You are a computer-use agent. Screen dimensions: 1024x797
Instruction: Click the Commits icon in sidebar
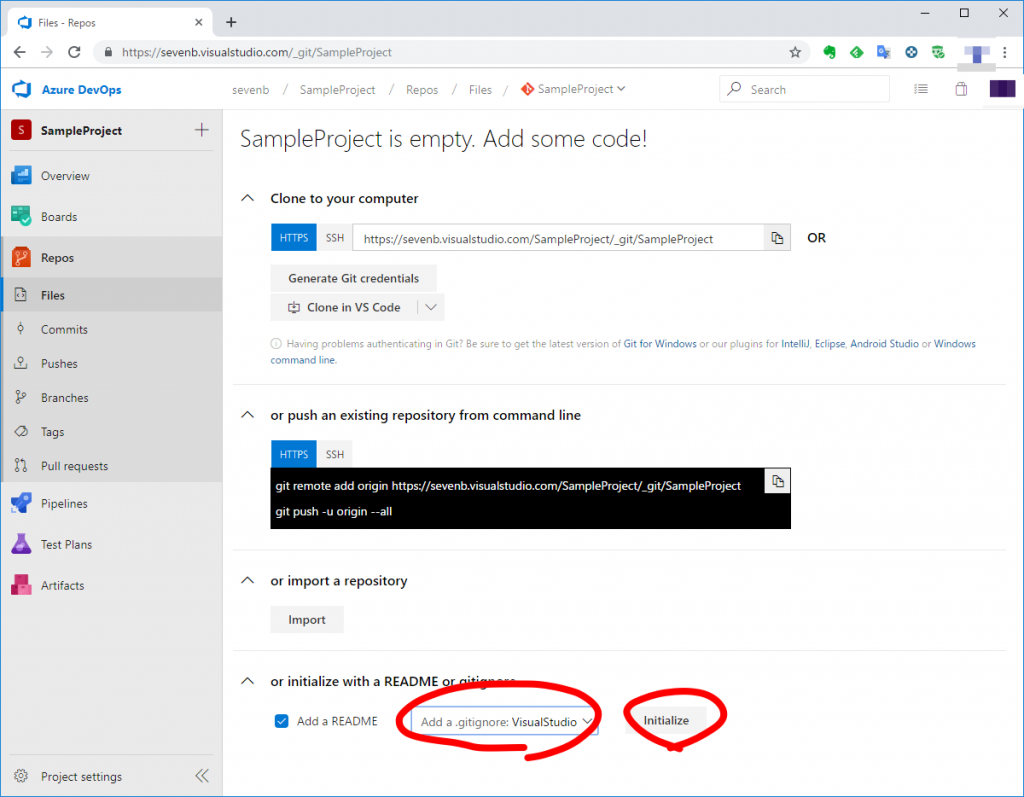point(21,329)
